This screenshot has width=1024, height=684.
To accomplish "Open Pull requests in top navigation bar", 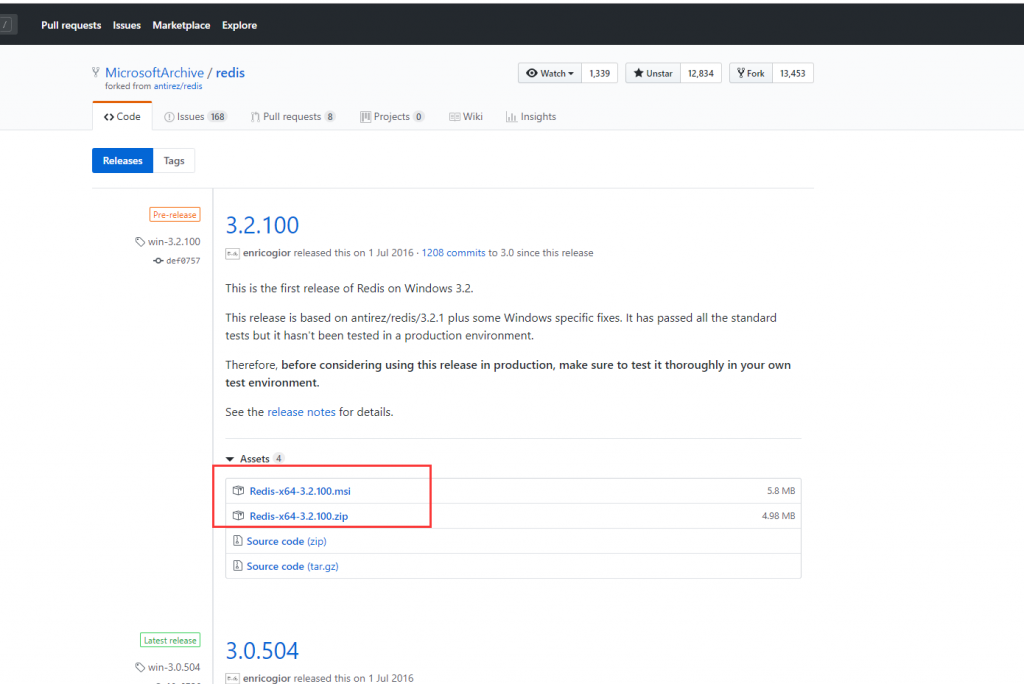I will pos(71,25).
